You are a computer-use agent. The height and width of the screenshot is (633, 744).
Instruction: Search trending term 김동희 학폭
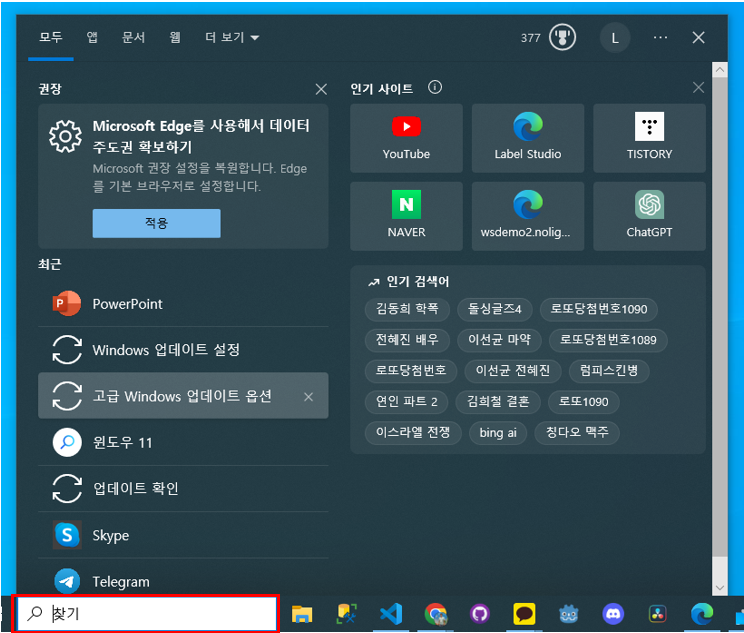407,309
